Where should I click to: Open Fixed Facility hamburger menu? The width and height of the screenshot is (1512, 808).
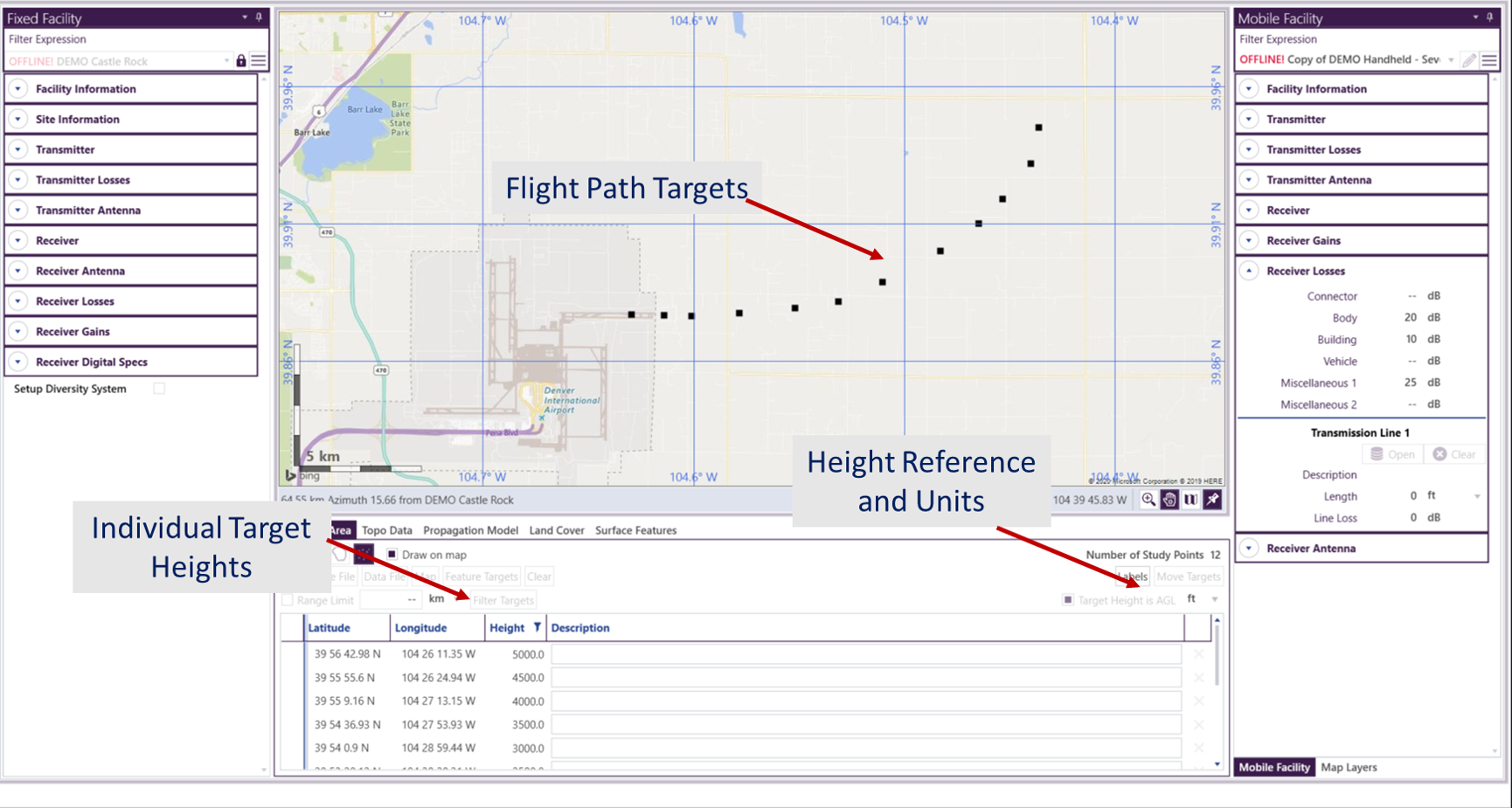[259, 61]
